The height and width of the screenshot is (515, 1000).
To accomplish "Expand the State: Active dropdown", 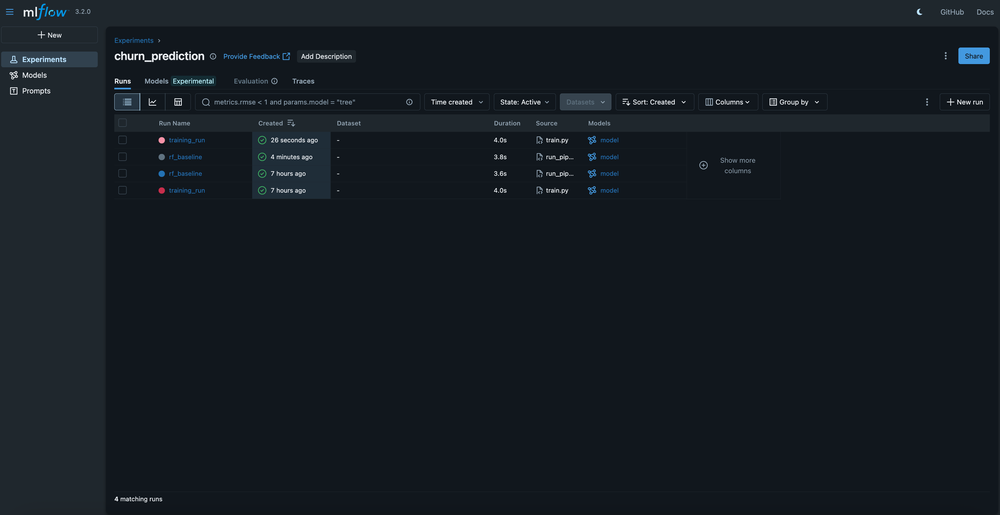I will [525, 102].
